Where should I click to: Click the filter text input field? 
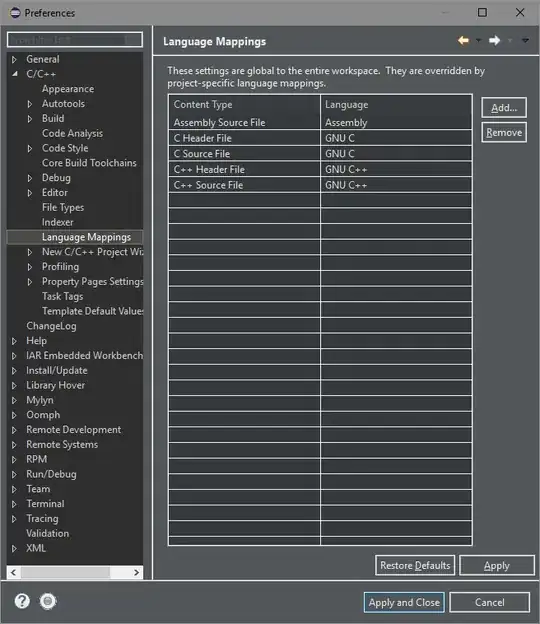[75, 40]
